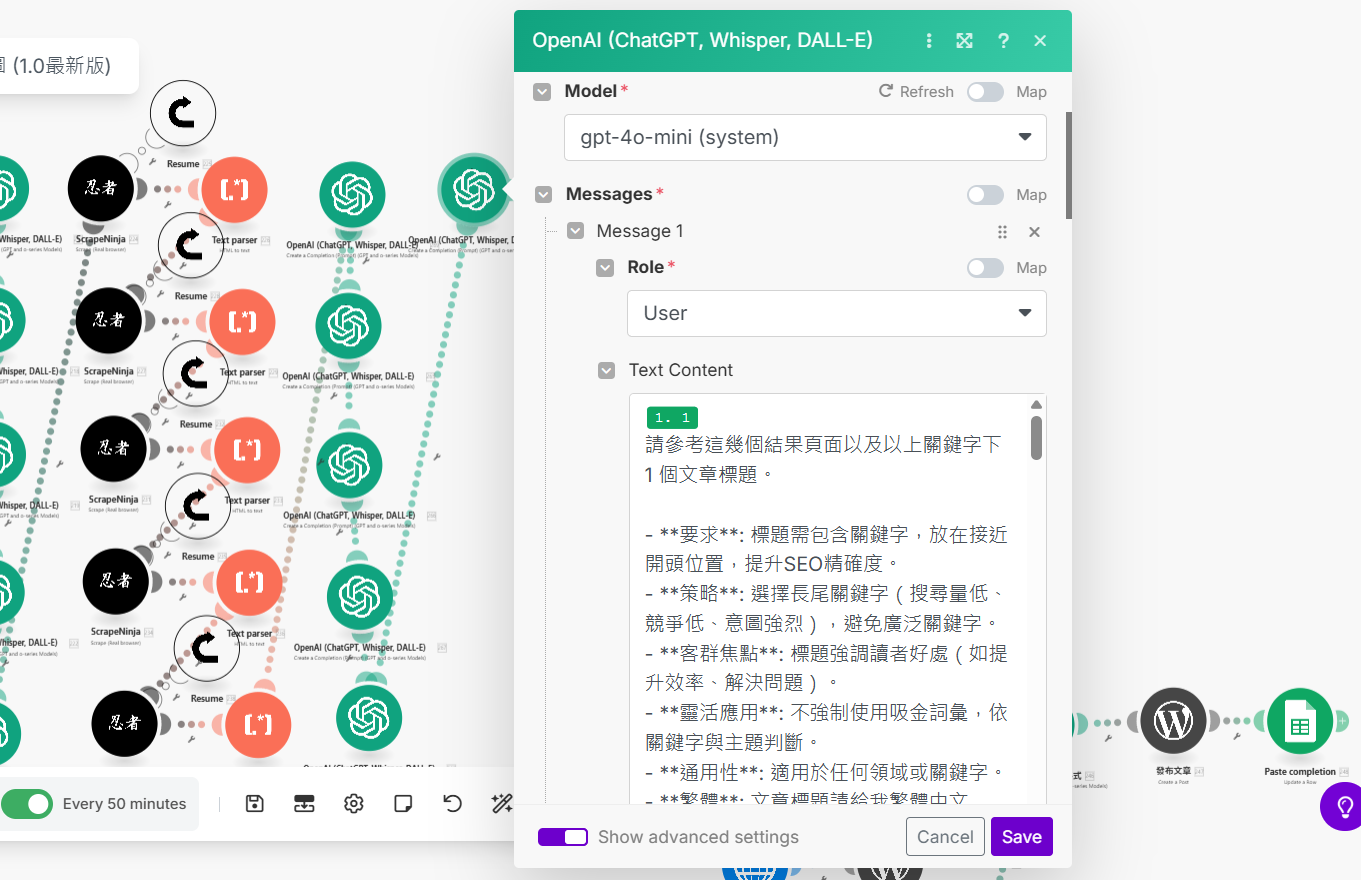Image resolution: width=1361 pixels, height=880 pixels.
Task: Click the undo arrow in bottom toolbar
Action: 452,803
